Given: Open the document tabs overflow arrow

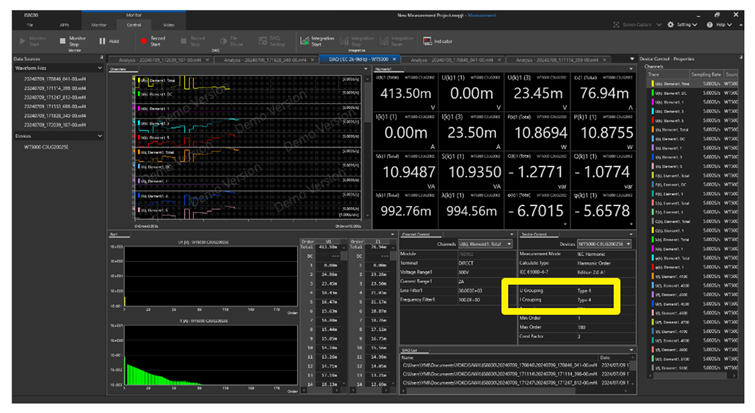Looking at the screenshot, I should coord(632,59).
